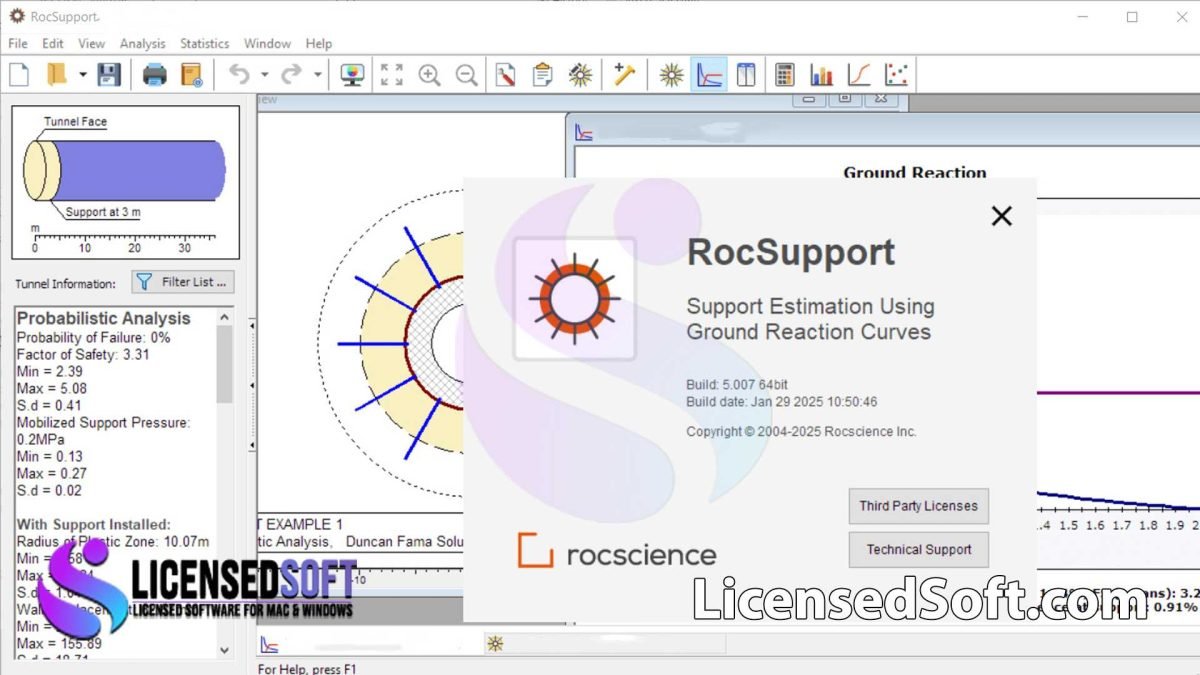Click the Technical Support button
Screen dimensions: 1200x675
tap(918, 549)
